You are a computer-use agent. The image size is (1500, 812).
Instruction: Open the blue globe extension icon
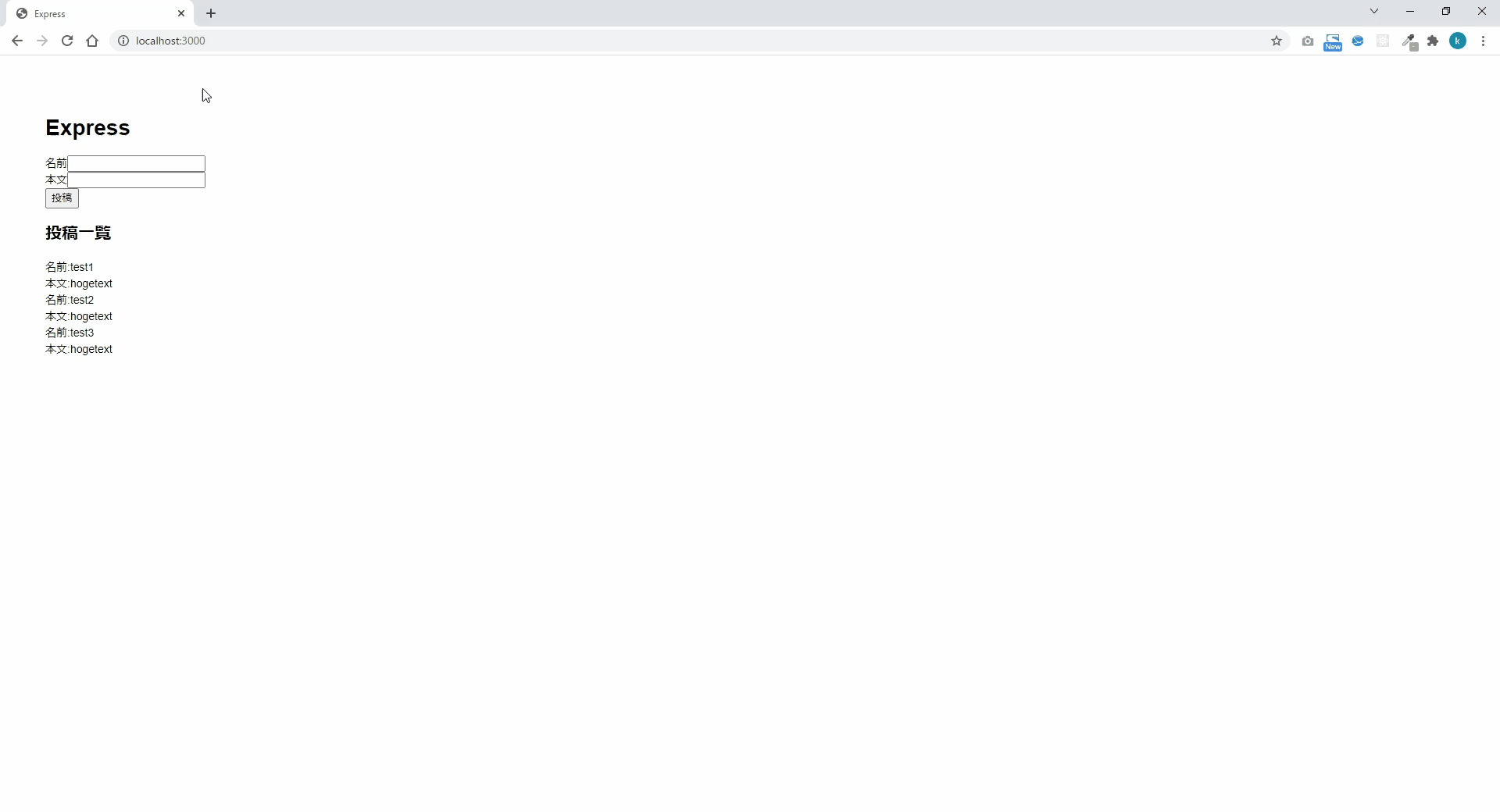1358,41
